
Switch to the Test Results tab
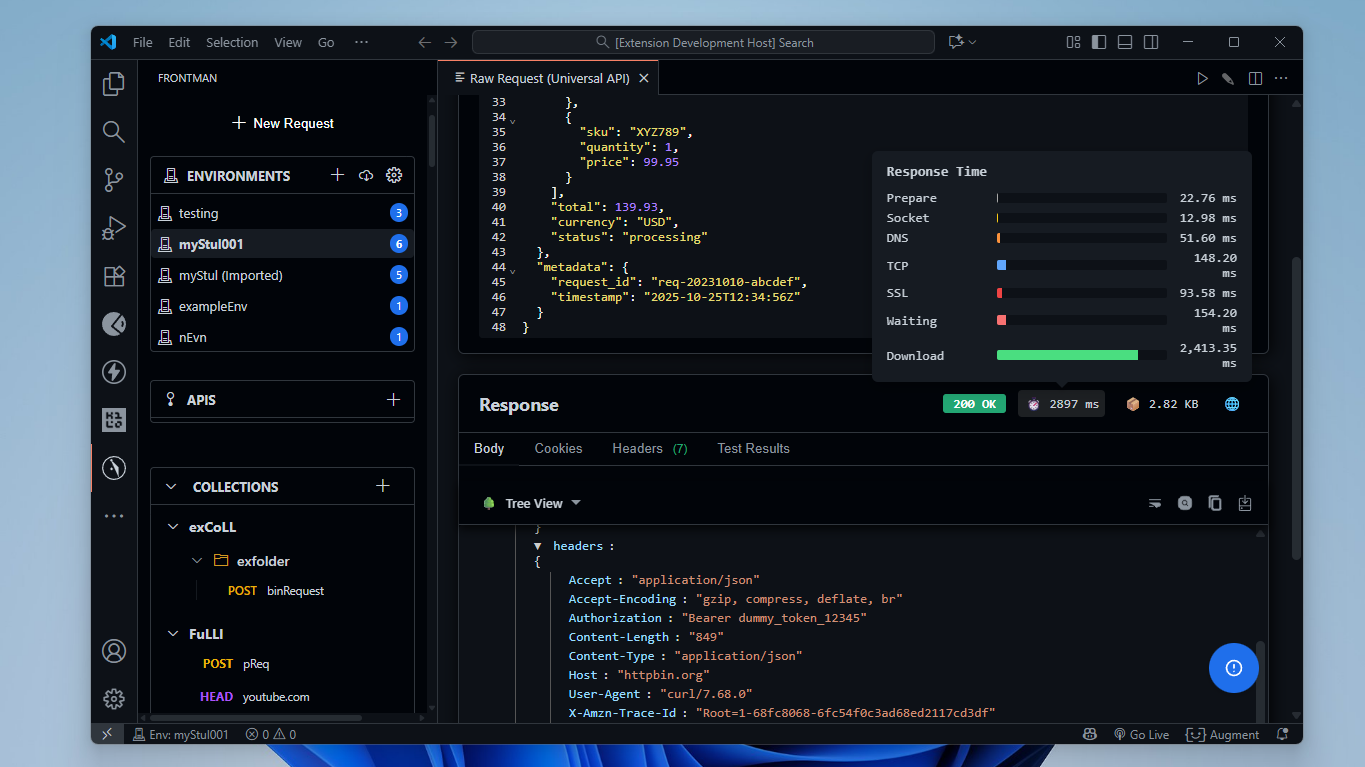753,448
